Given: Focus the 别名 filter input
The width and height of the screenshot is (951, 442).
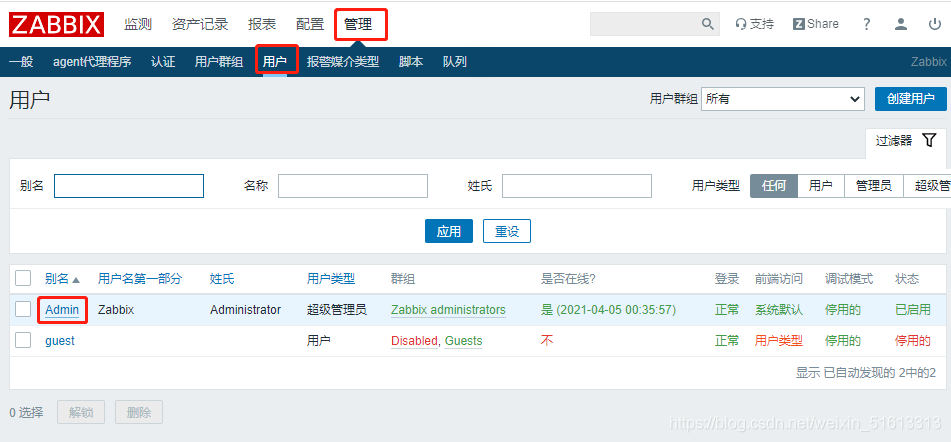Looking at the screenshot, I should click(x=129, y=186).
